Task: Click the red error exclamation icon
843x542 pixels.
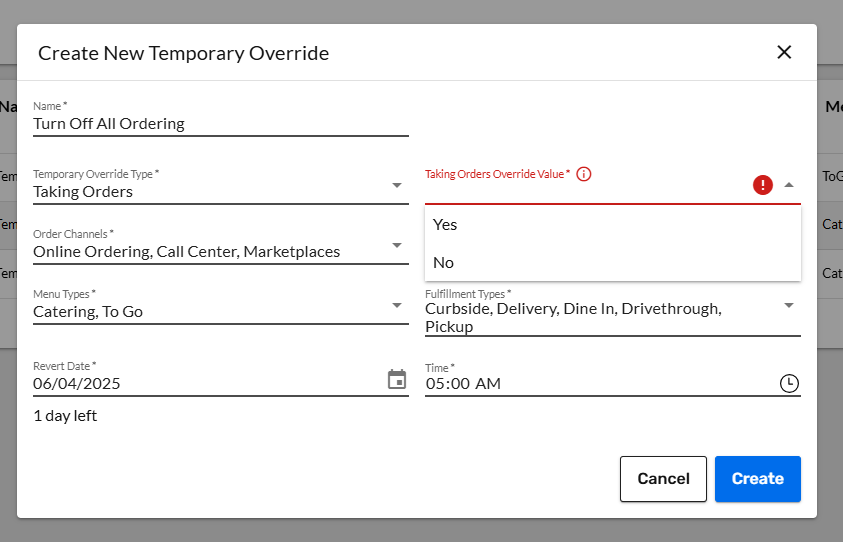Action: pos(762,185)
